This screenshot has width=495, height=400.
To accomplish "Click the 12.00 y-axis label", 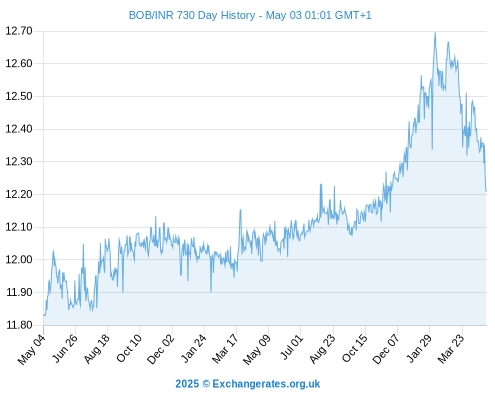I will (x=19, y=259).
